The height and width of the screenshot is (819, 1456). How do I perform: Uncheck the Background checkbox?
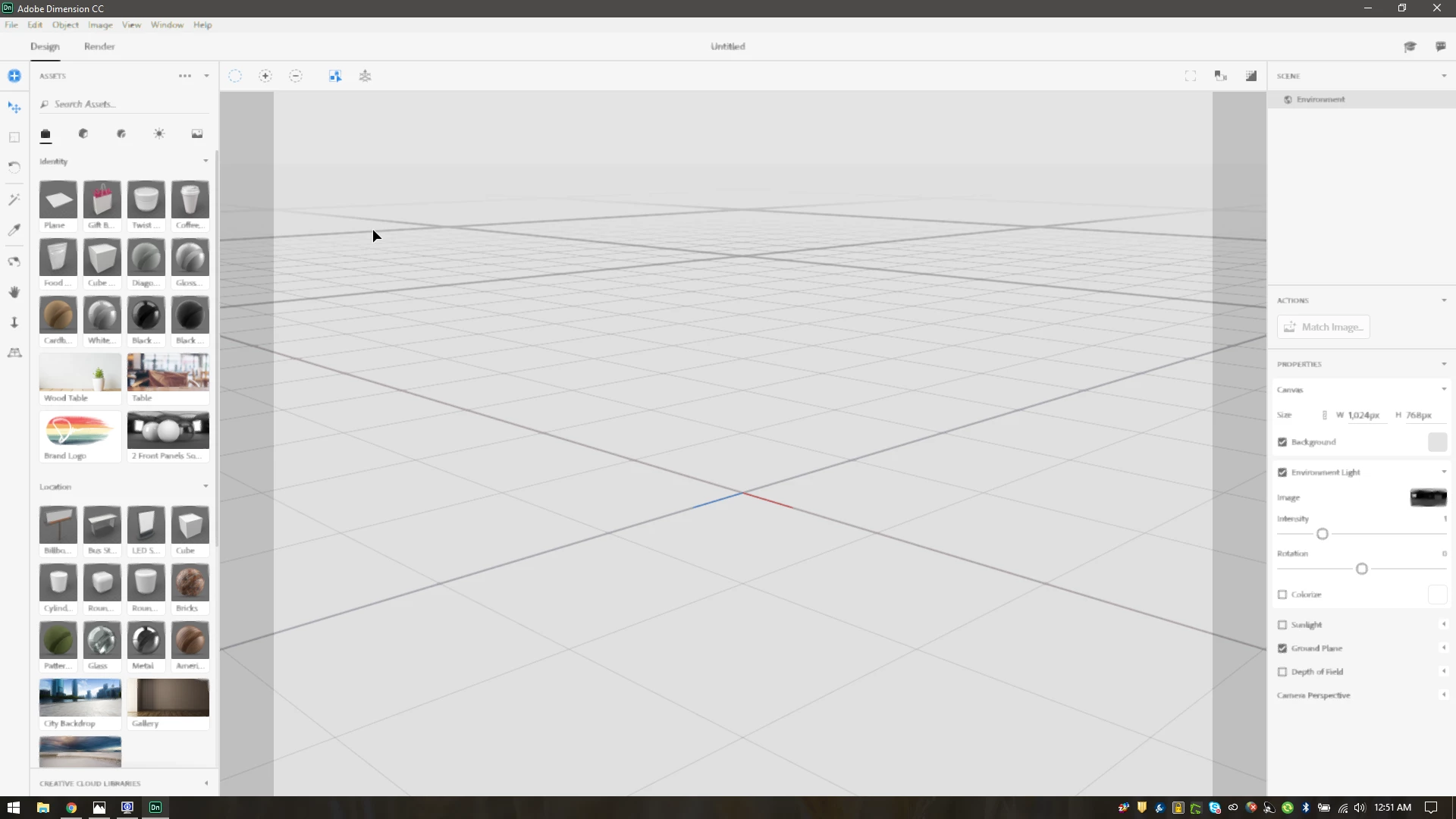click(x=1282, y=442)
